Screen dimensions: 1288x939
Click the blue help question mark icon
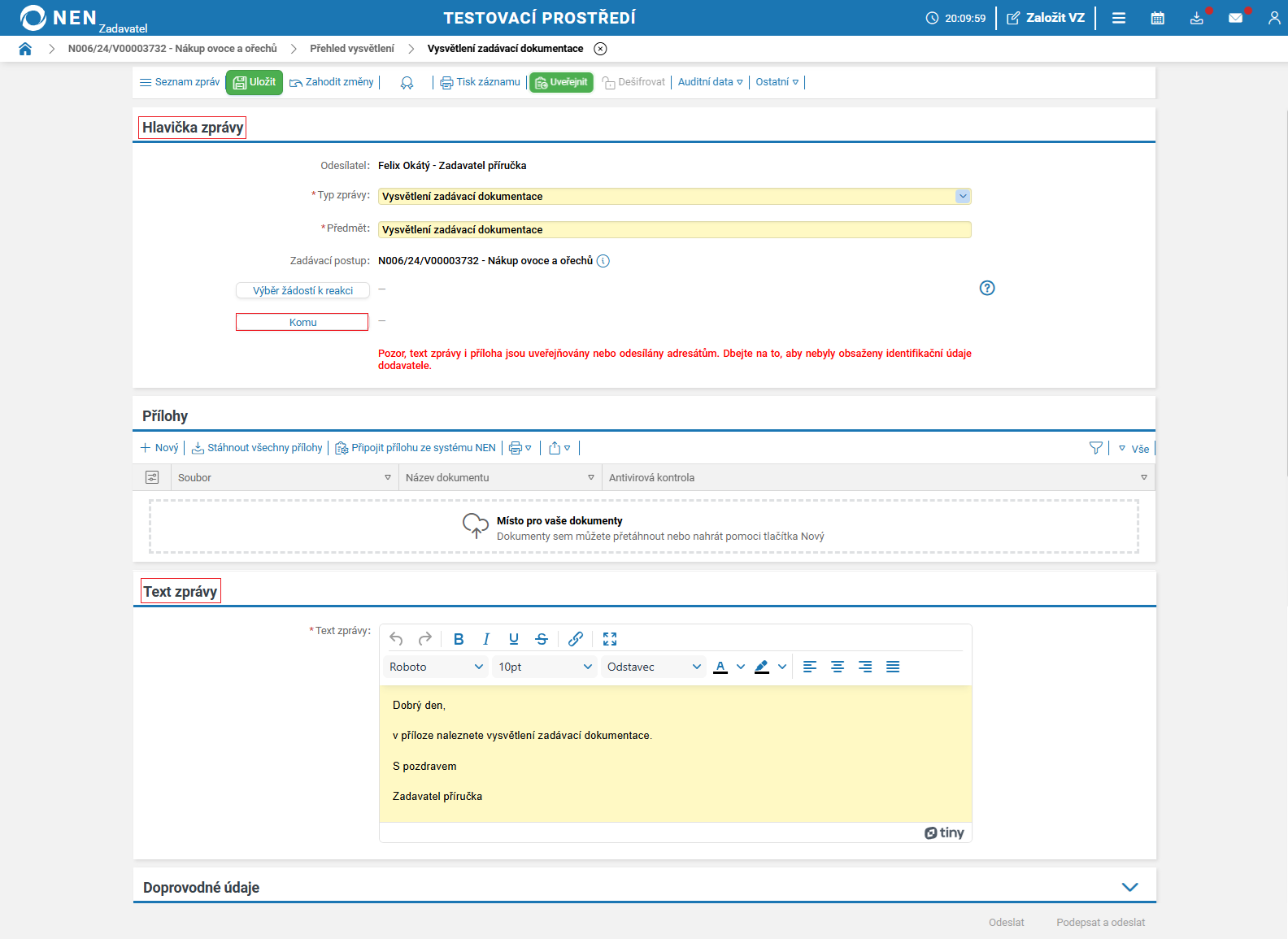[986, 288]
